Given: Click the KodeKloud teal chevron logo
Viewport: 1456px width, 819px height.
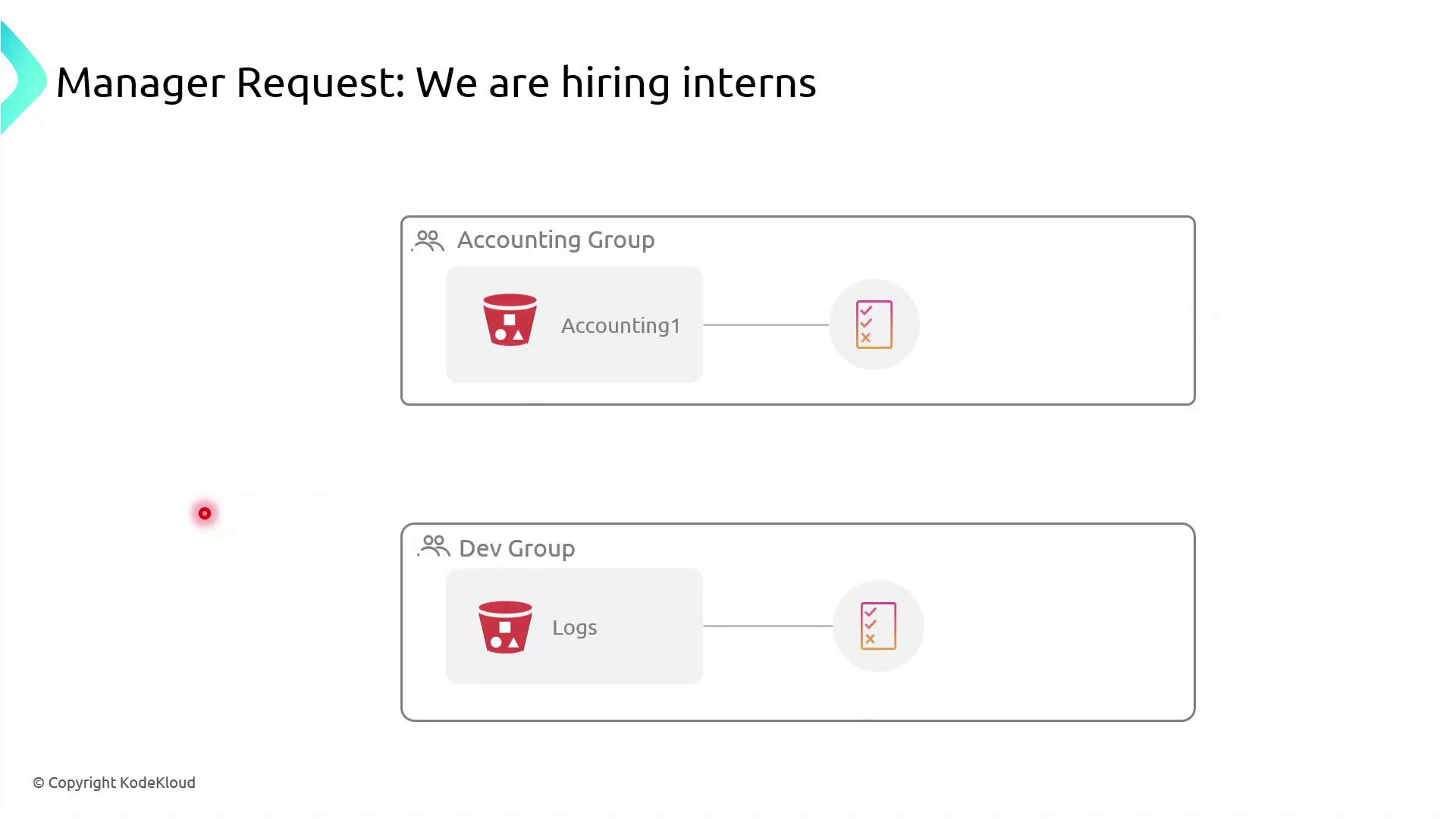Looking at the screenshot, I should coord(23,80).
